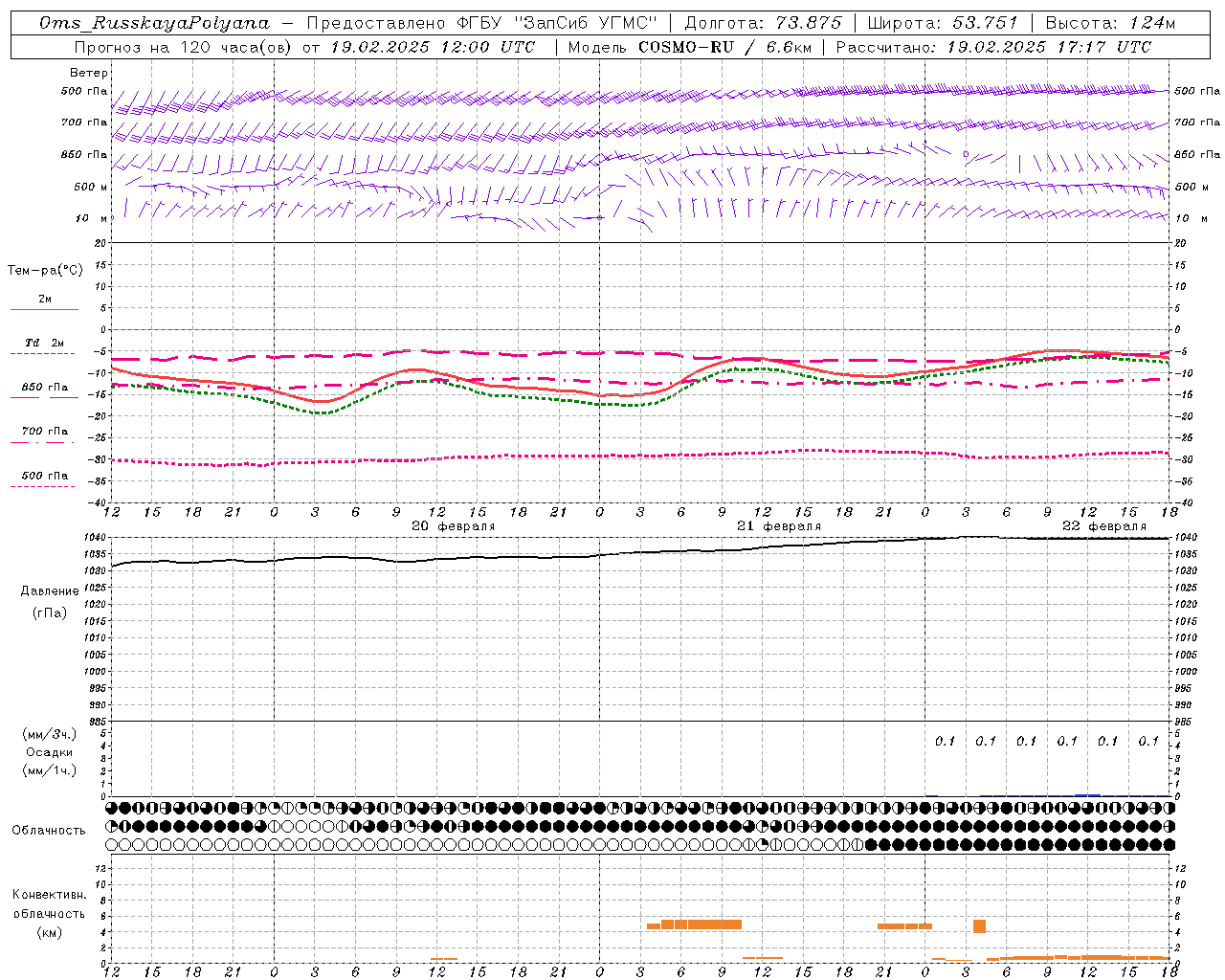The width and height of the screenshot is (1225, 980).
Task: Click the 700 гПа temperature legend entry
Action: (45, 432)
